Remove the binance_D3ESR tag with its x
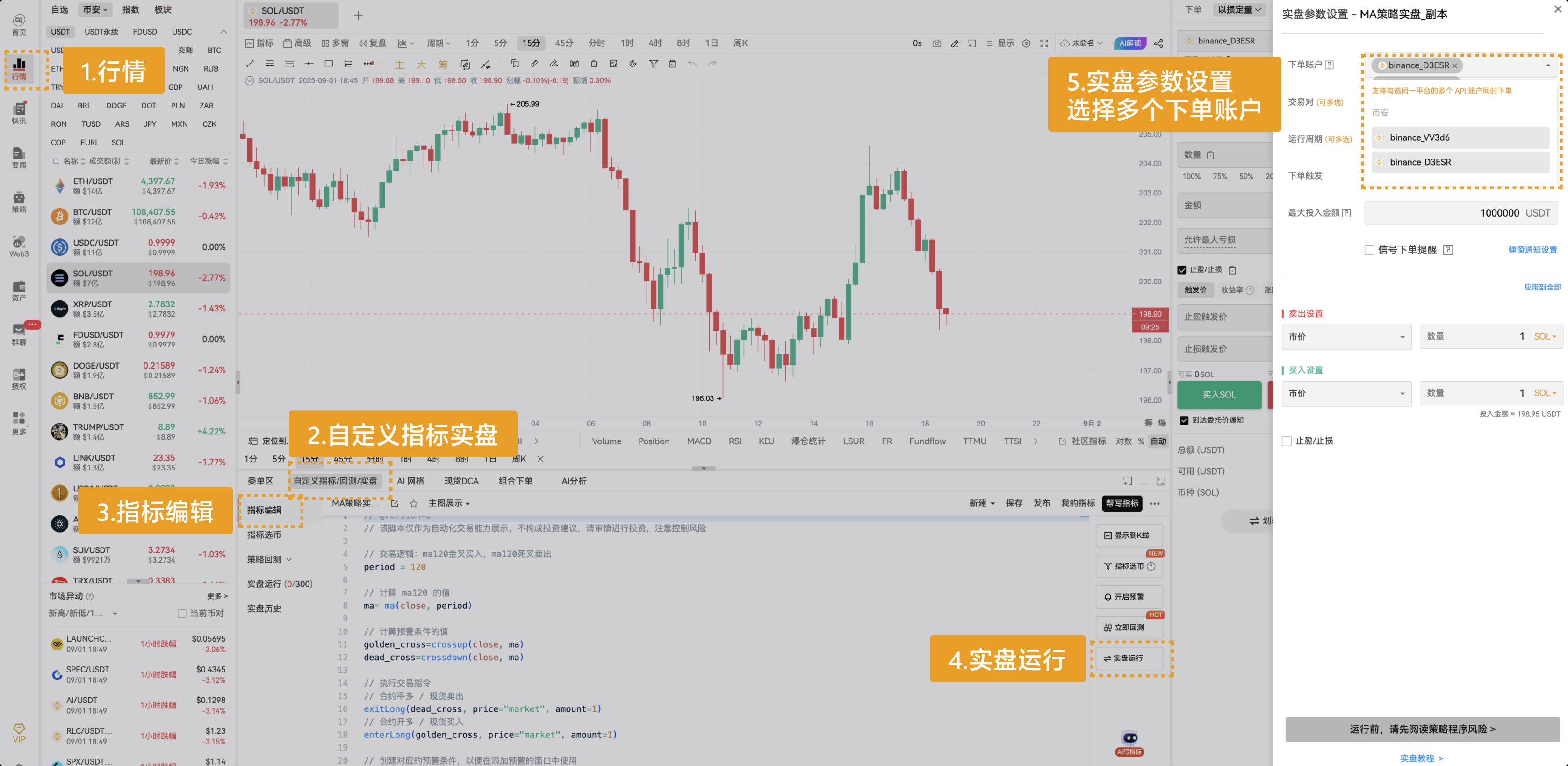The image size is (1568, 766). pos(1454,66)
